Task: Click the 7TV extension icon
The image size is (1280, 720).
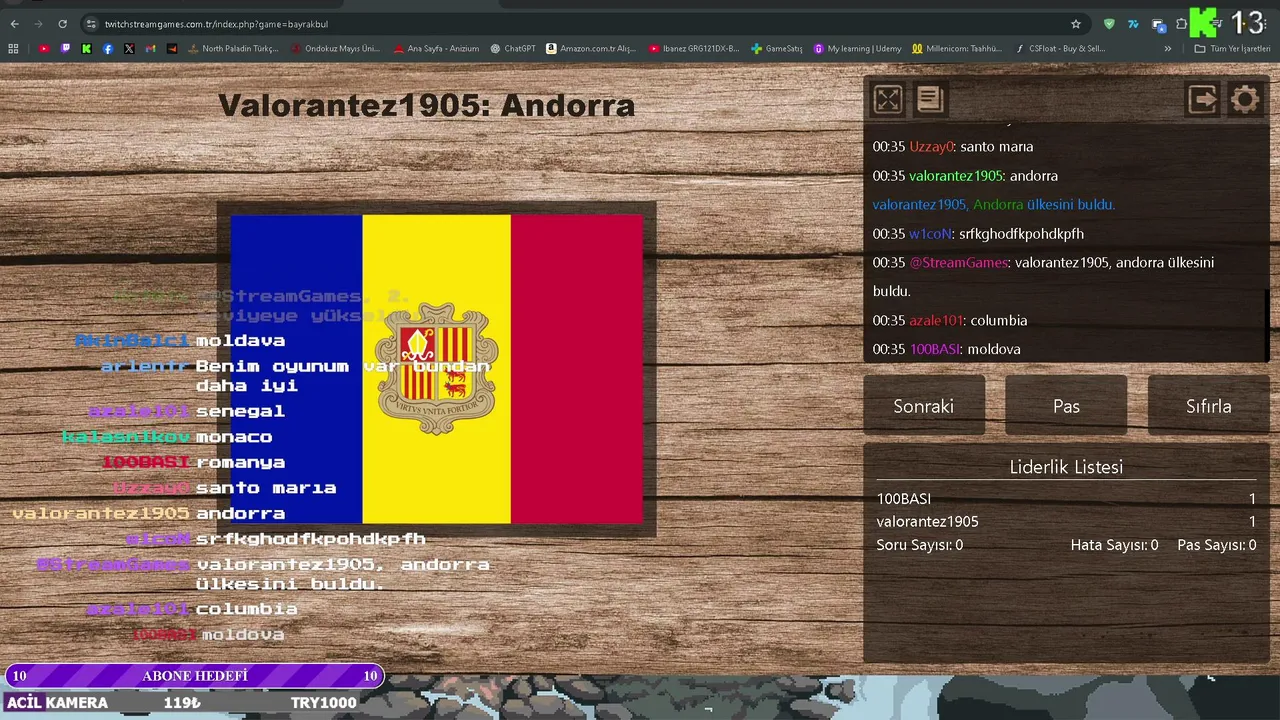Action: (x=1133, y=24)
